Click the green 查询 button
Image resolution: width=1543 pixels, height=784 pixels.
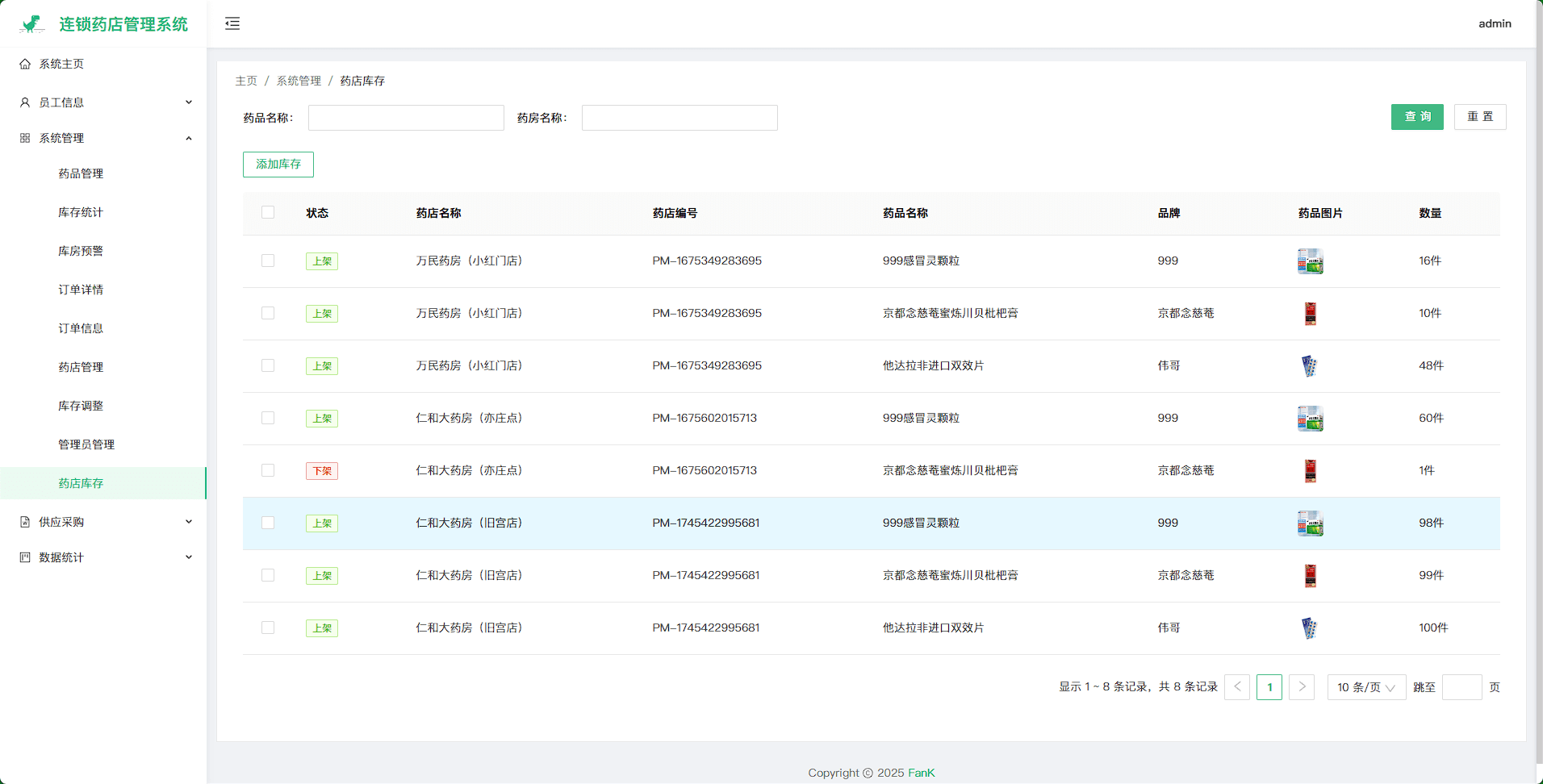1416,117
